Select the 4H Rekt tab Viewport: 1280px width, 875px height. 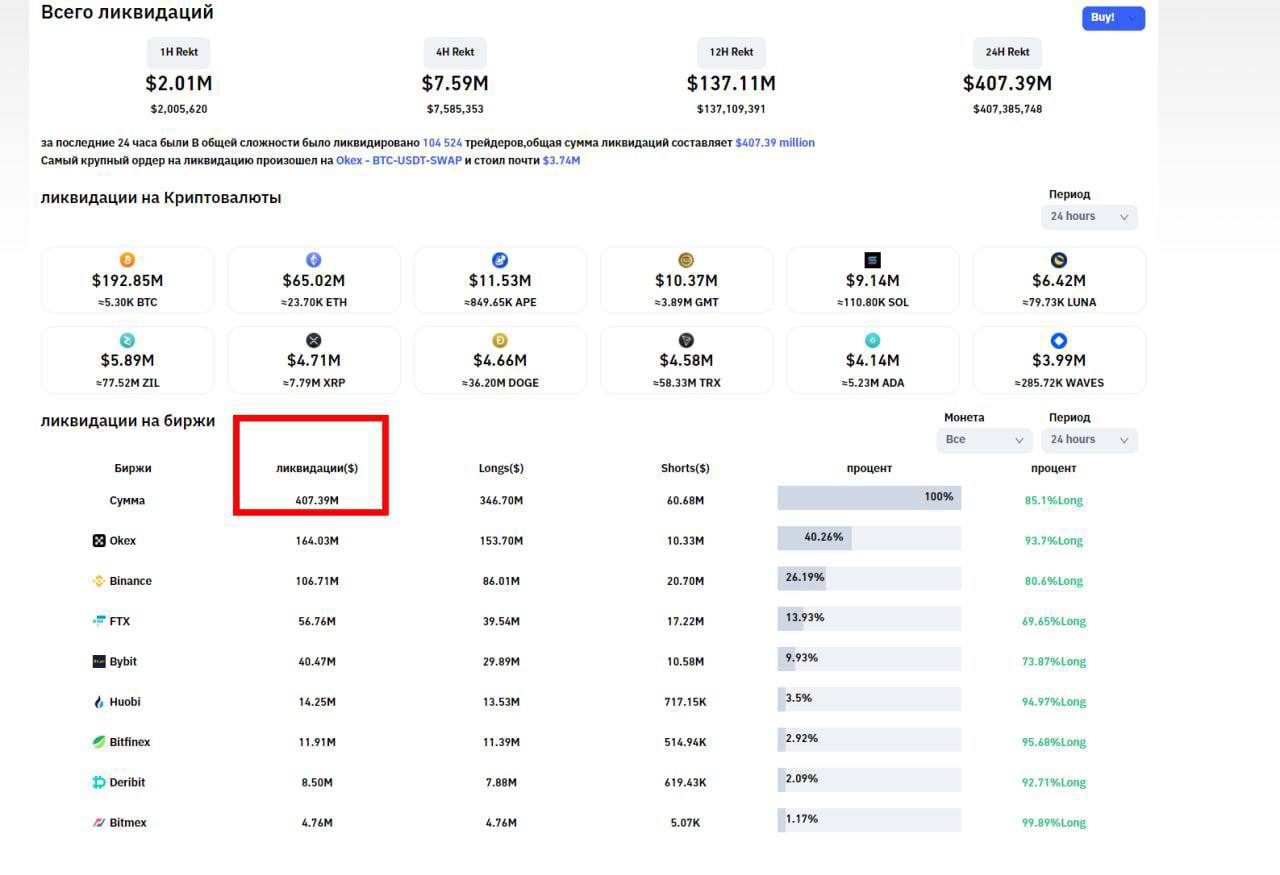(x=455, y=52)
